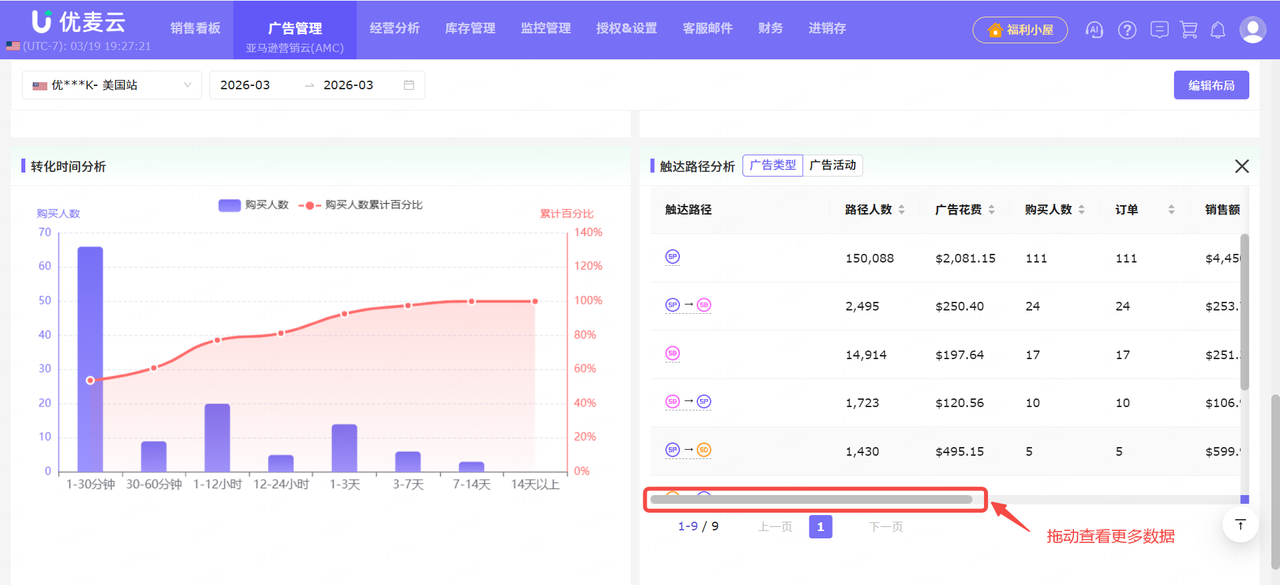This screenshot has height=585, width=1280.
Task: Expand the 购买人数 sort selector
Action: tap(1083, 208)
